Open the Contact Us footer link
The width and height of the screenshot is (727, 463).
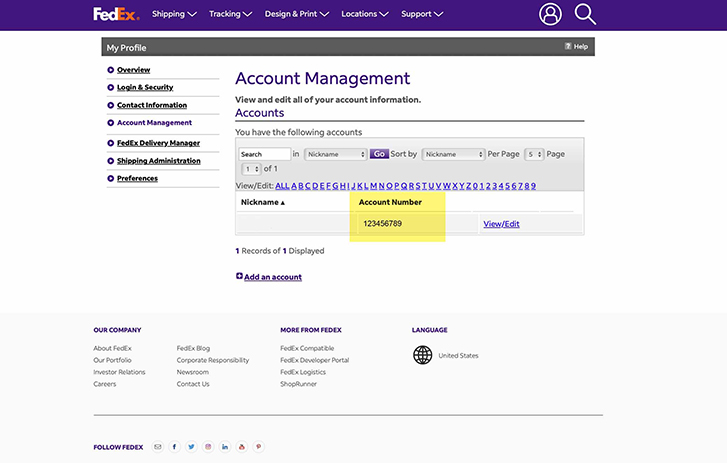point(193,384)
